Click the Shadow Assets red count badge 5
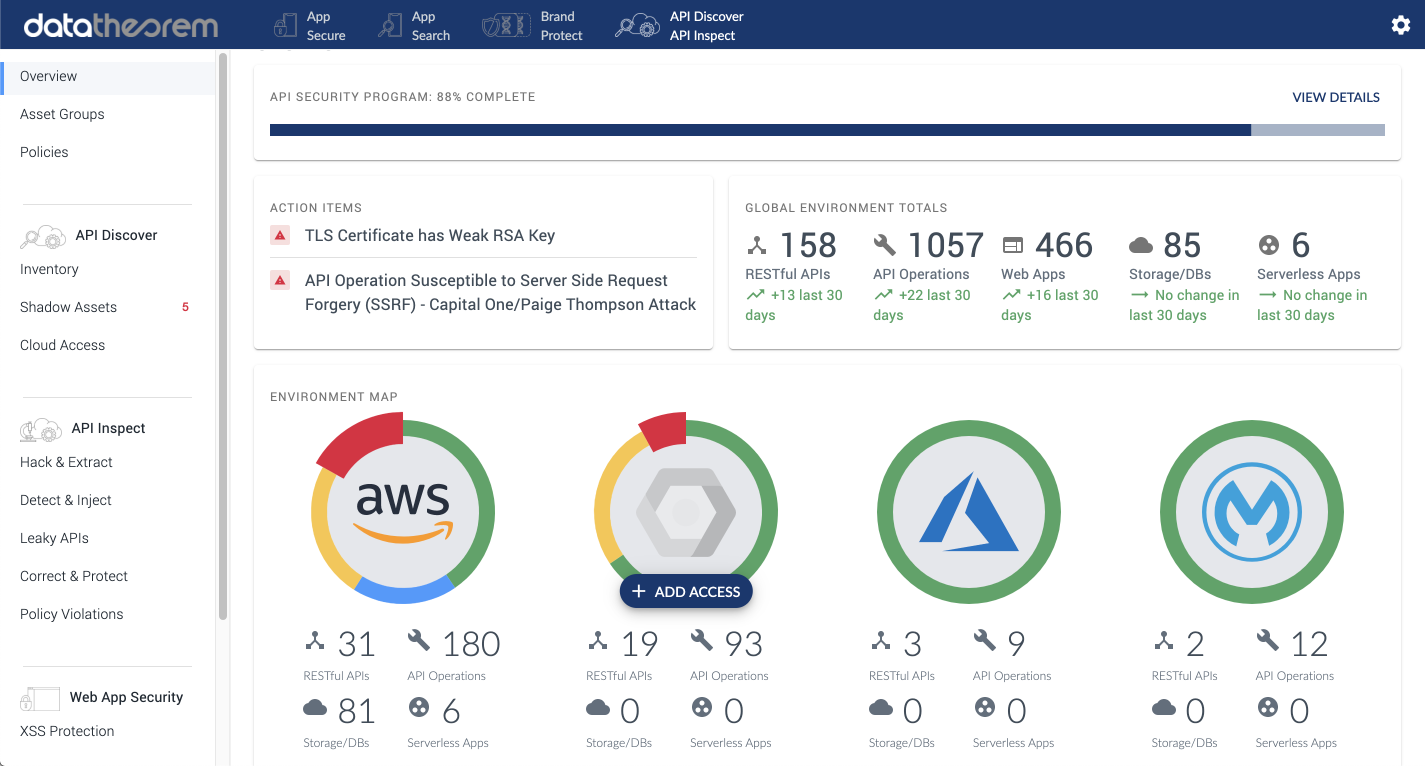Screen dimensions: 1425x766 click(x=185, y=307)
